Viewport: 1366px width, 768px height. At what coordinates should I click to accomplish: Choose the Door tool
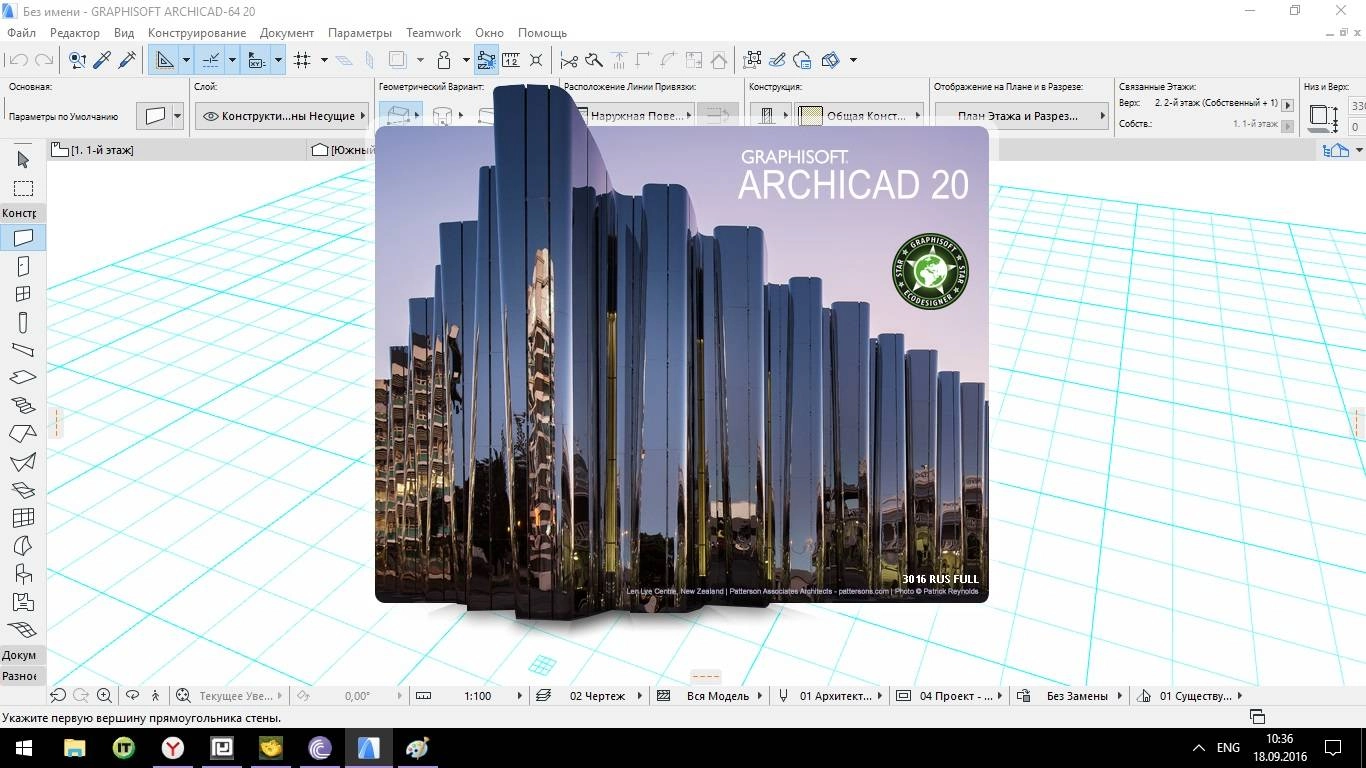pyautogui.click(x=23, y=266)
